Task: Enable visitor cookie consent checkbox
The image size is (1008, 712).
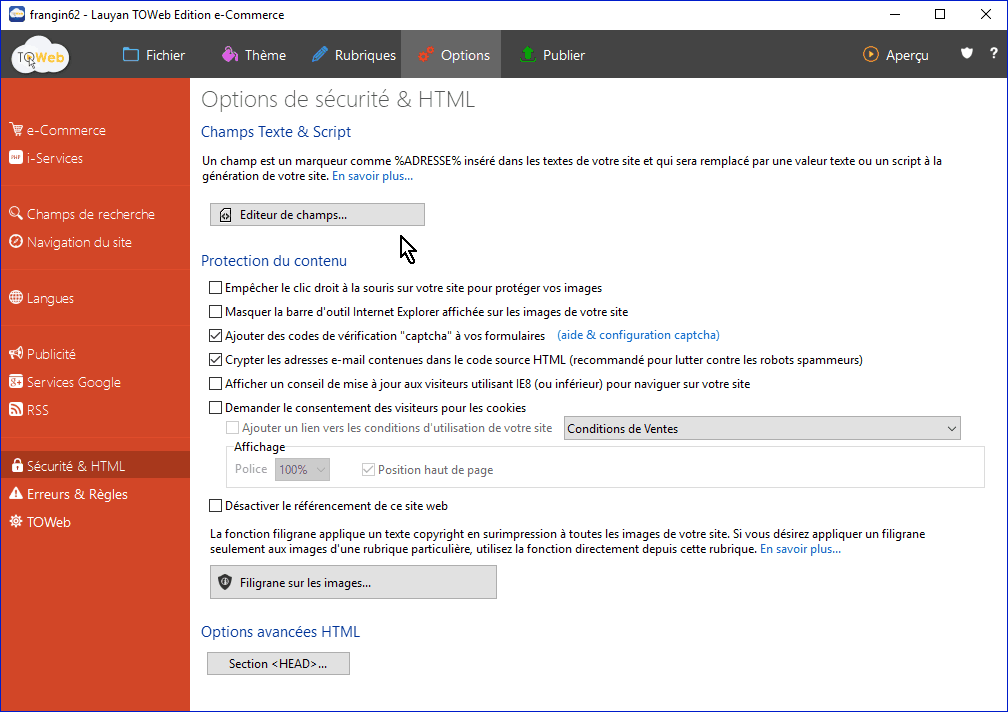Action: click(215, 408)
